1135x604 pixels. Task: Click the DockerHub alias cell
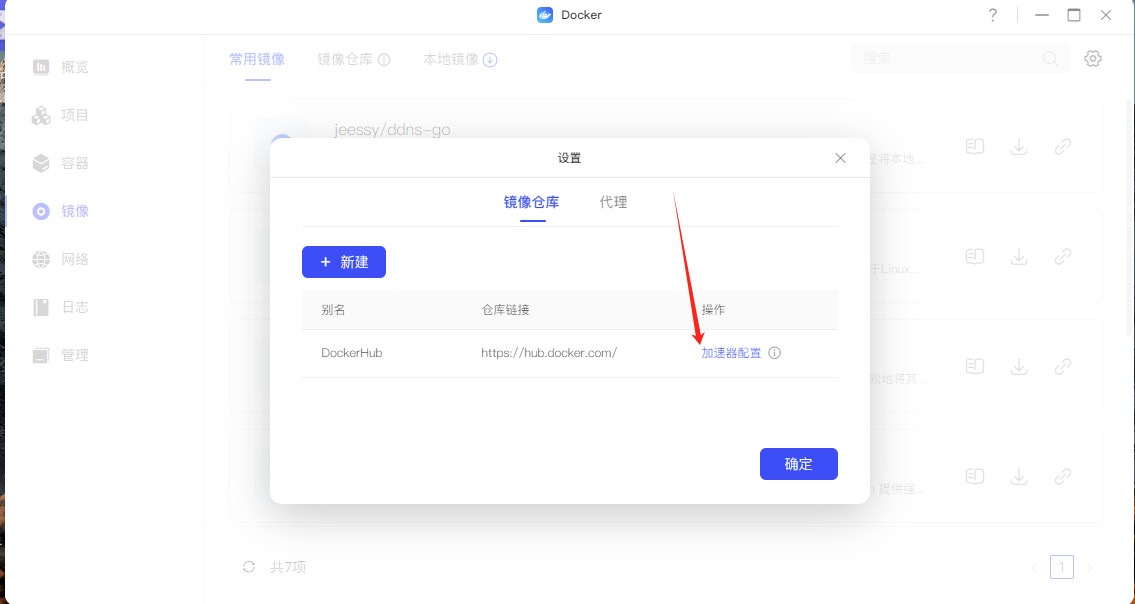pyautogui.click(x=352, y=353)
